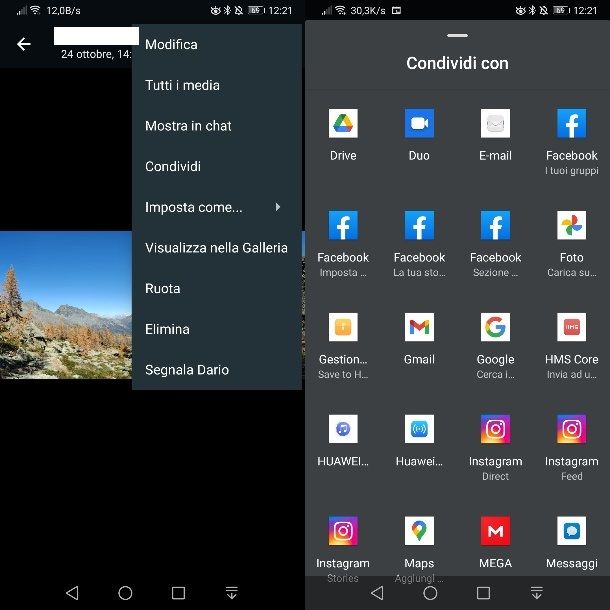The image size is (610, 610).
Task: Select Mostra in chat
Action: click(217, 126)
